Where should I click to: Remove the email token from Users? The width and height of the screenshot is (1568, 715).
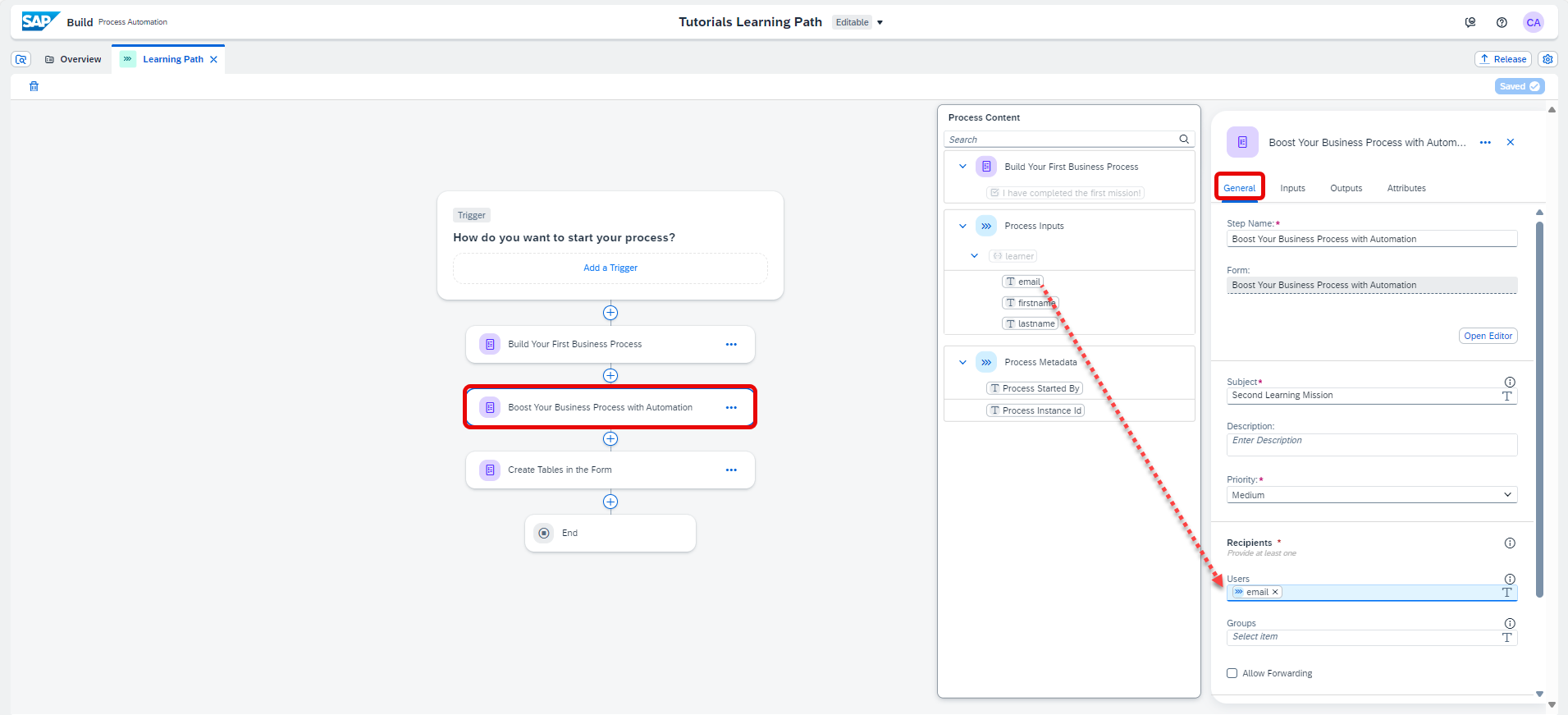(x=1275, y=593)
